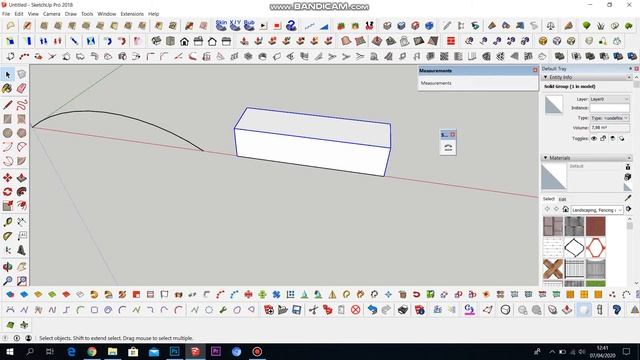Screen dimensions: 640x360
Task: Toggle cast shadows icon
Action: click(x=622, y=138)
